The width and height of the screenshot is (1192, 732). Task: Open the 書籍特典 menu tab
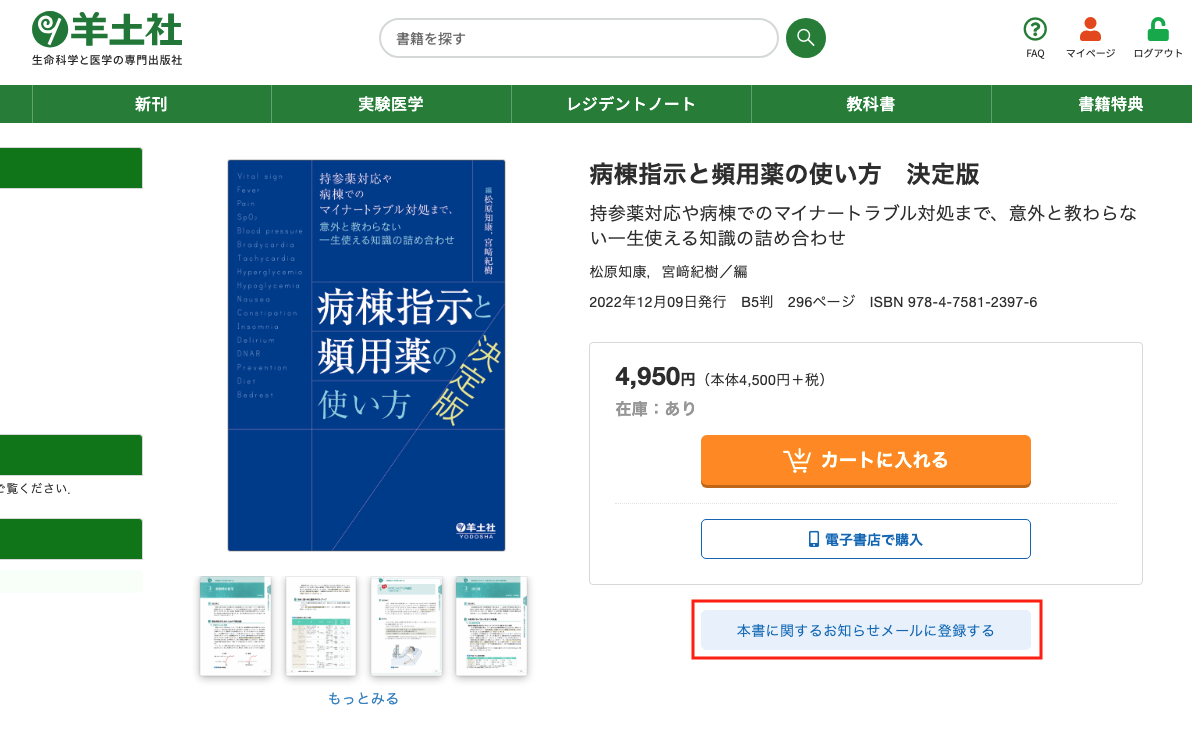(1110, 104)
